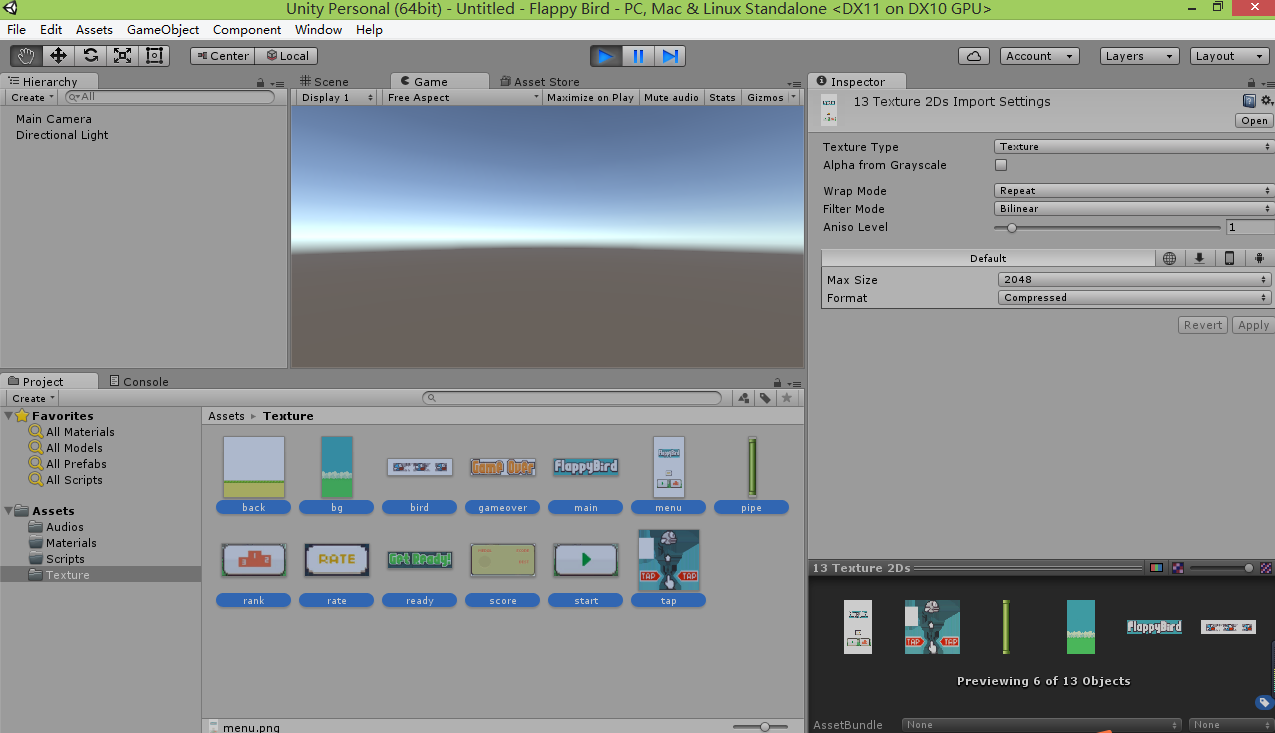Adjust the Aniso Level slider
This screenshot has height=733, width=1275.
coord(1012,228)
